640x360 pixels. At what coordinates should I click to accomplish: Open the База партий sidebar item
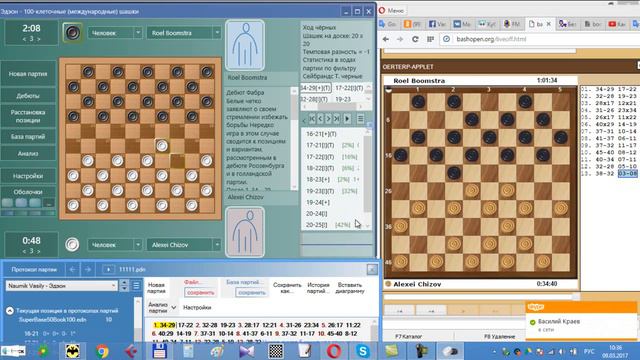28,136
